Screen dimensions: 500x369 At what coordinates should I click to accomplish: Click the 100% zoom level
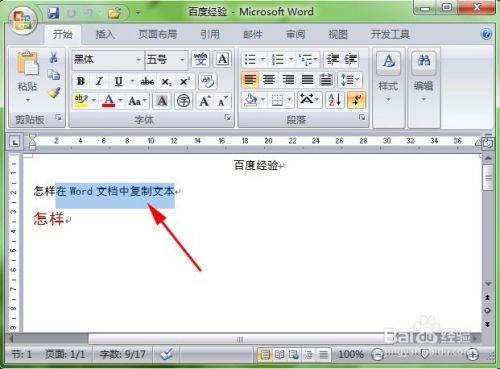point(351,354)
